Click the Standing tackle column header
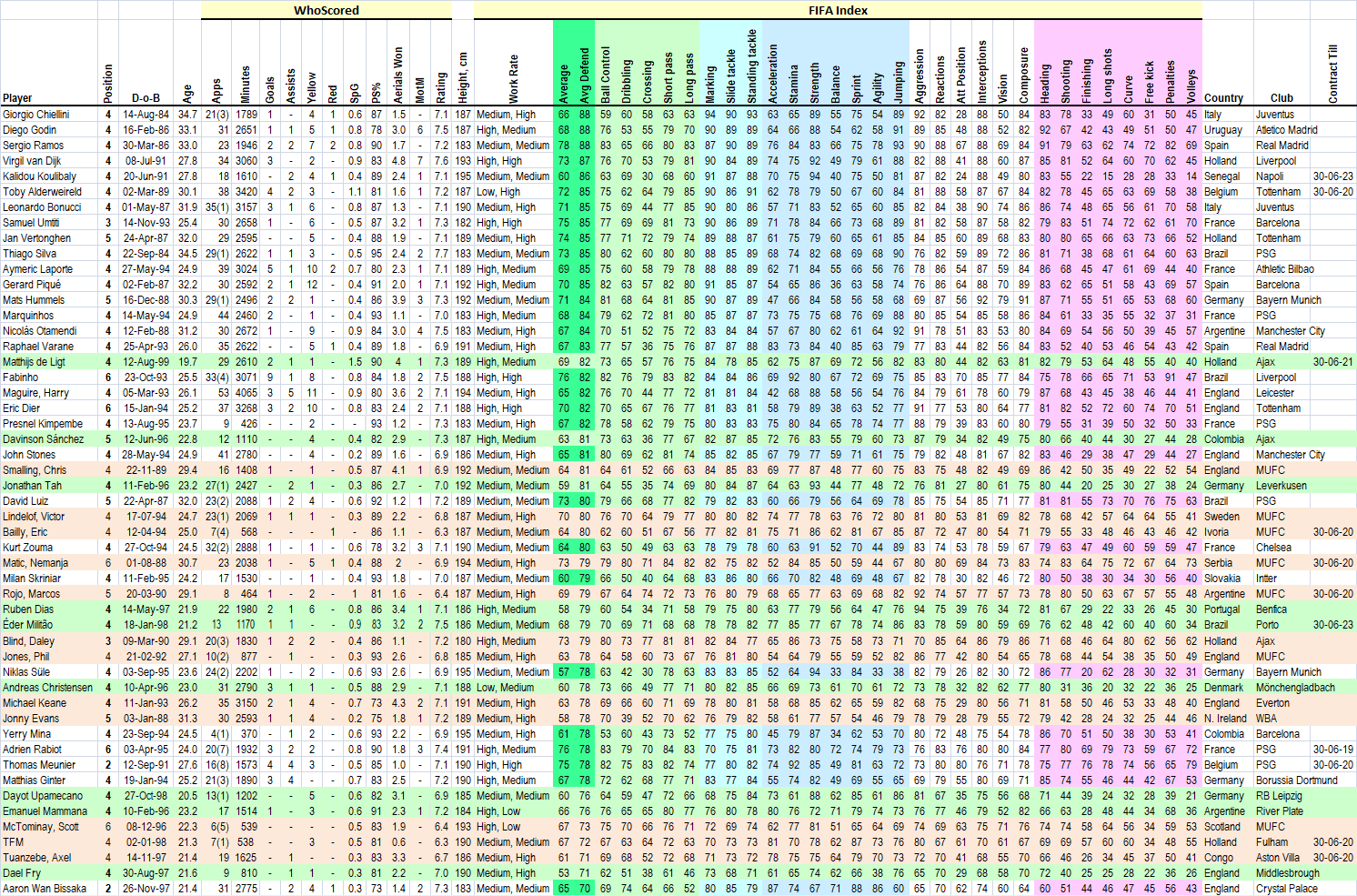1357x896 pixels. [752, 62]
